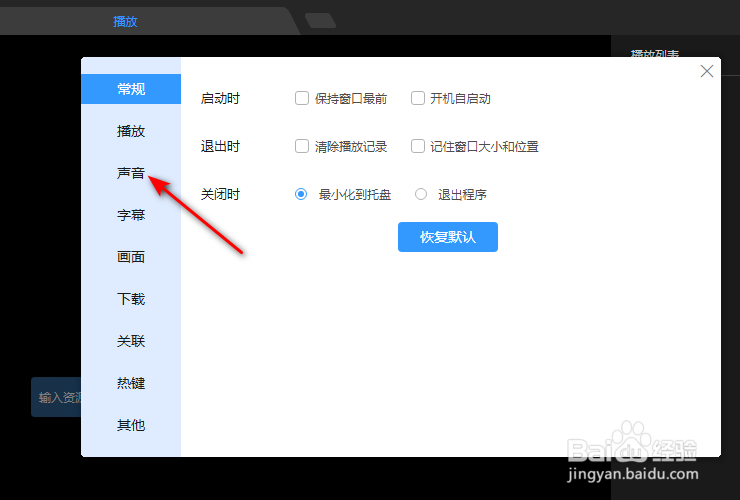Select 最小化到托盘 radio option
The image size is (740, 500).
(x=301, y=194)
